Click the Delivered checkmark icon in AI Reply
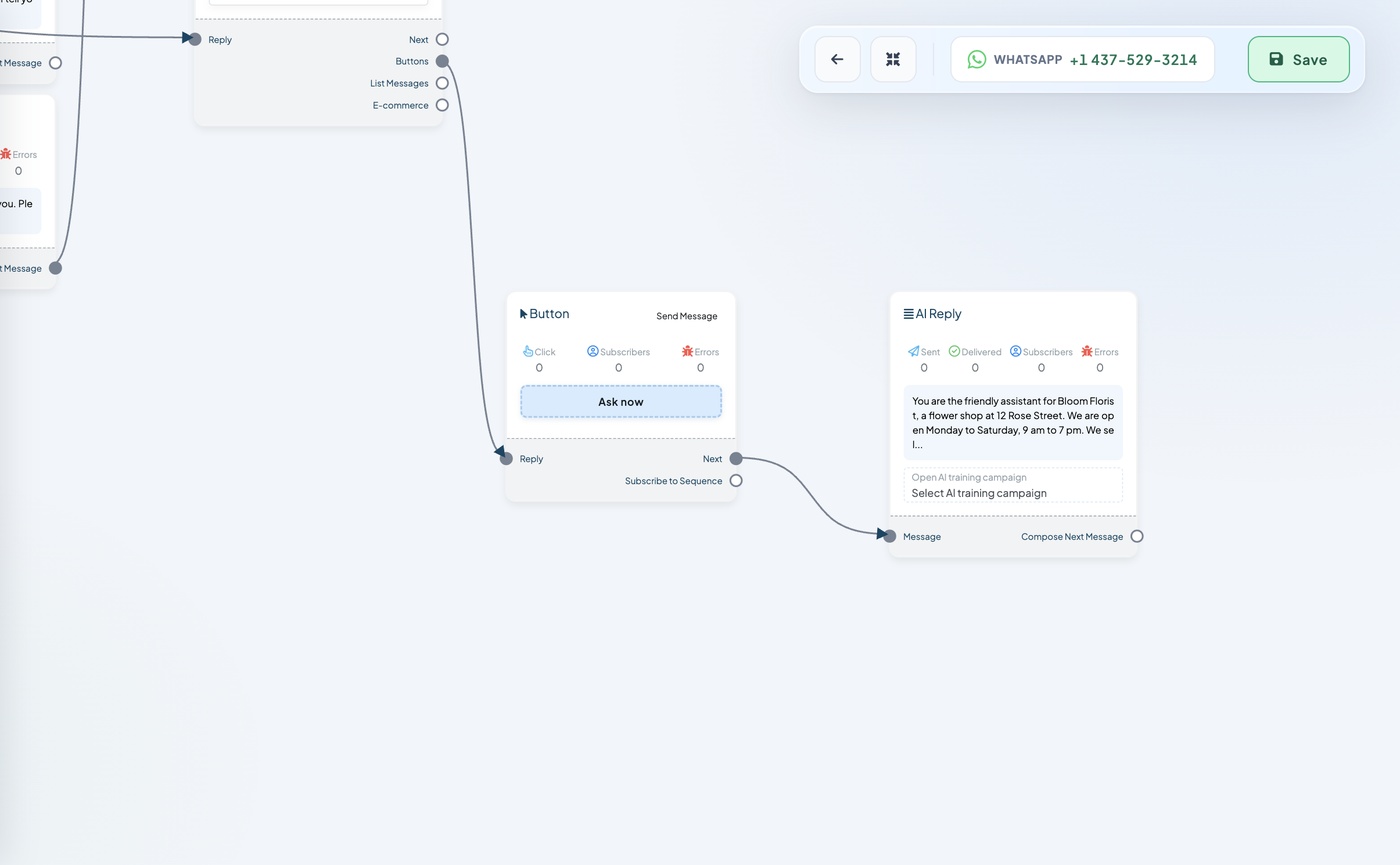The width and height of the screenshot is (1400, 865). tap(954, 351)
